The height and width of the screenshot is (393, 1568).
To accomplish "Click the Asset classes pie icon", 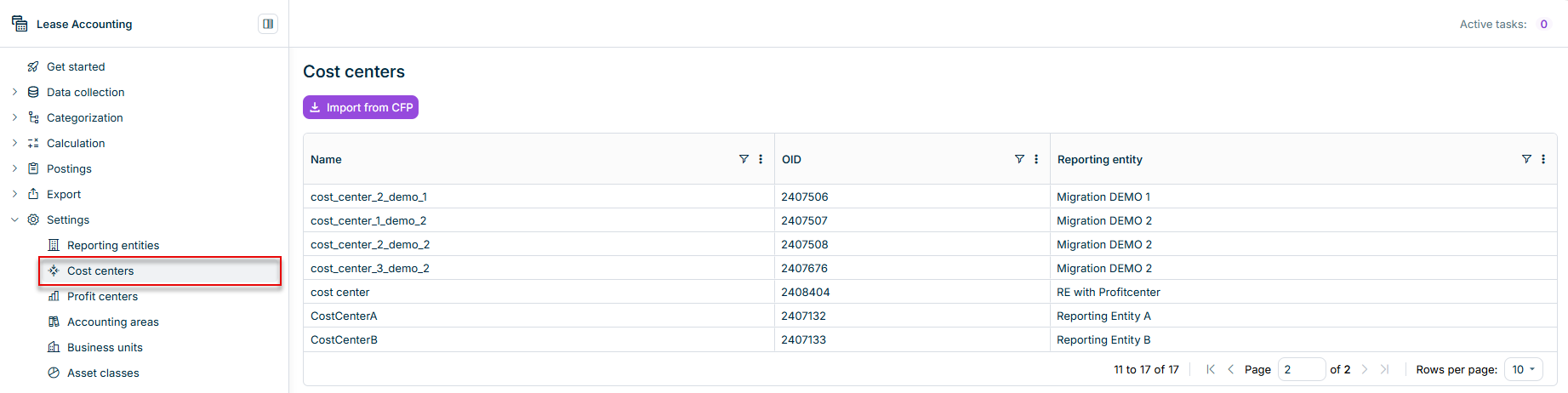I will tap(54, 373).
